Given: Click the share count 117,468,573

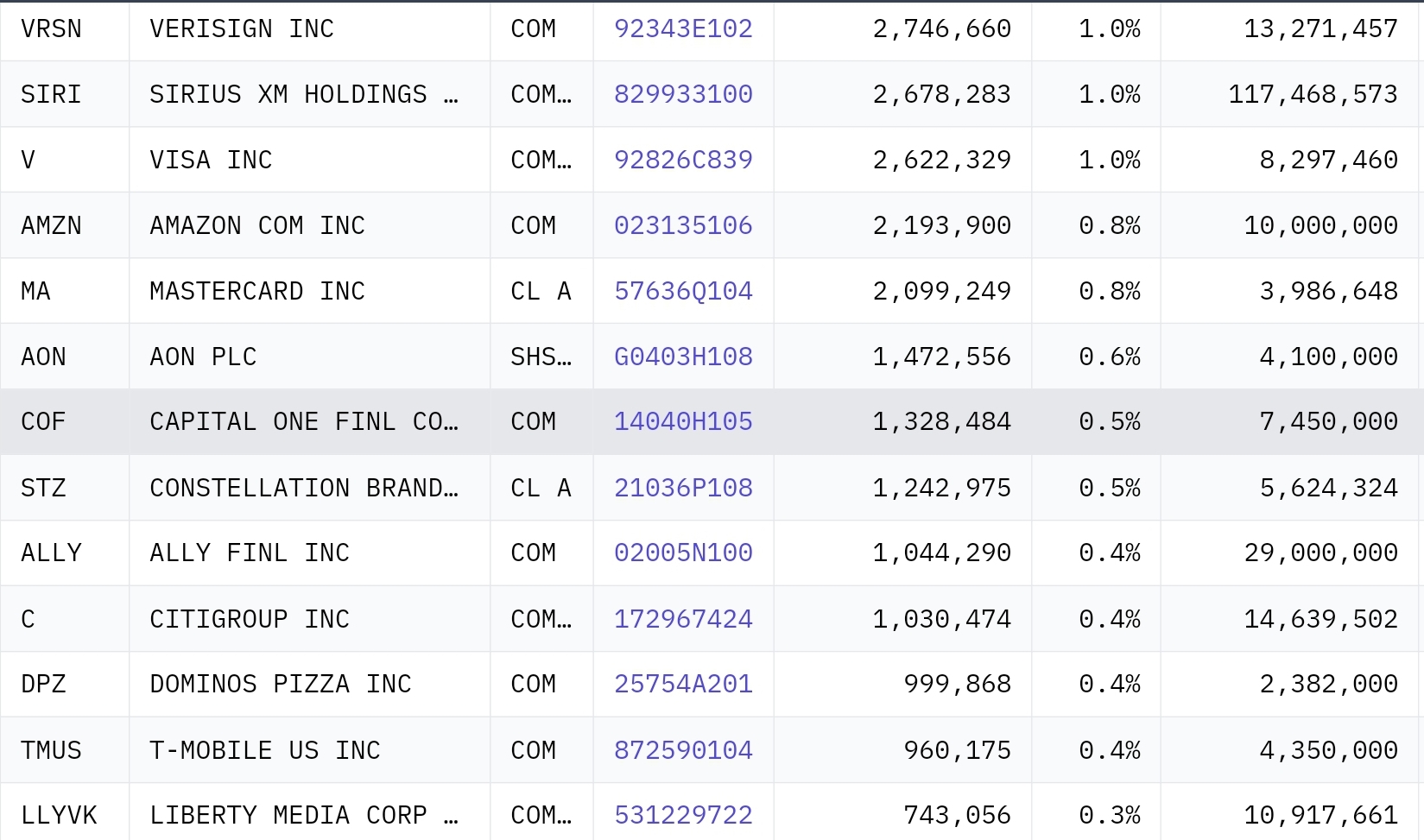Looking at the screenshot, I should coord(1313,94).
